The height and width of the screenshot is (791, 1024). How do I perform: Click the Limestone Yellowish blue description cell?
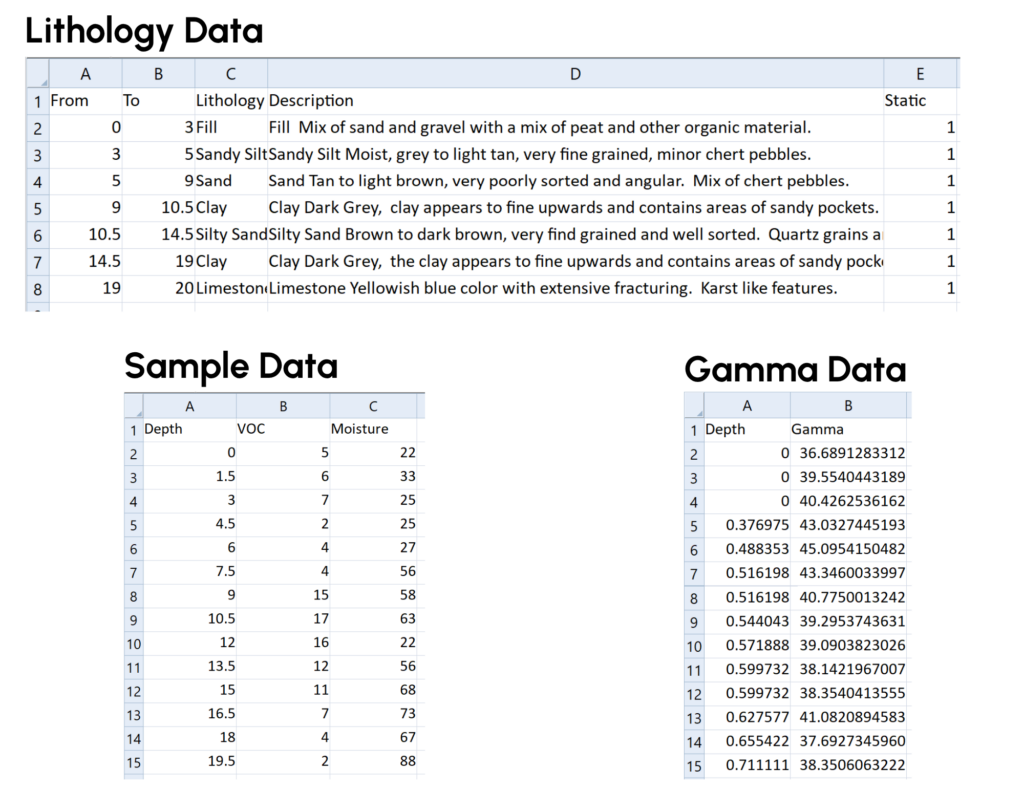tap(575, 288)
